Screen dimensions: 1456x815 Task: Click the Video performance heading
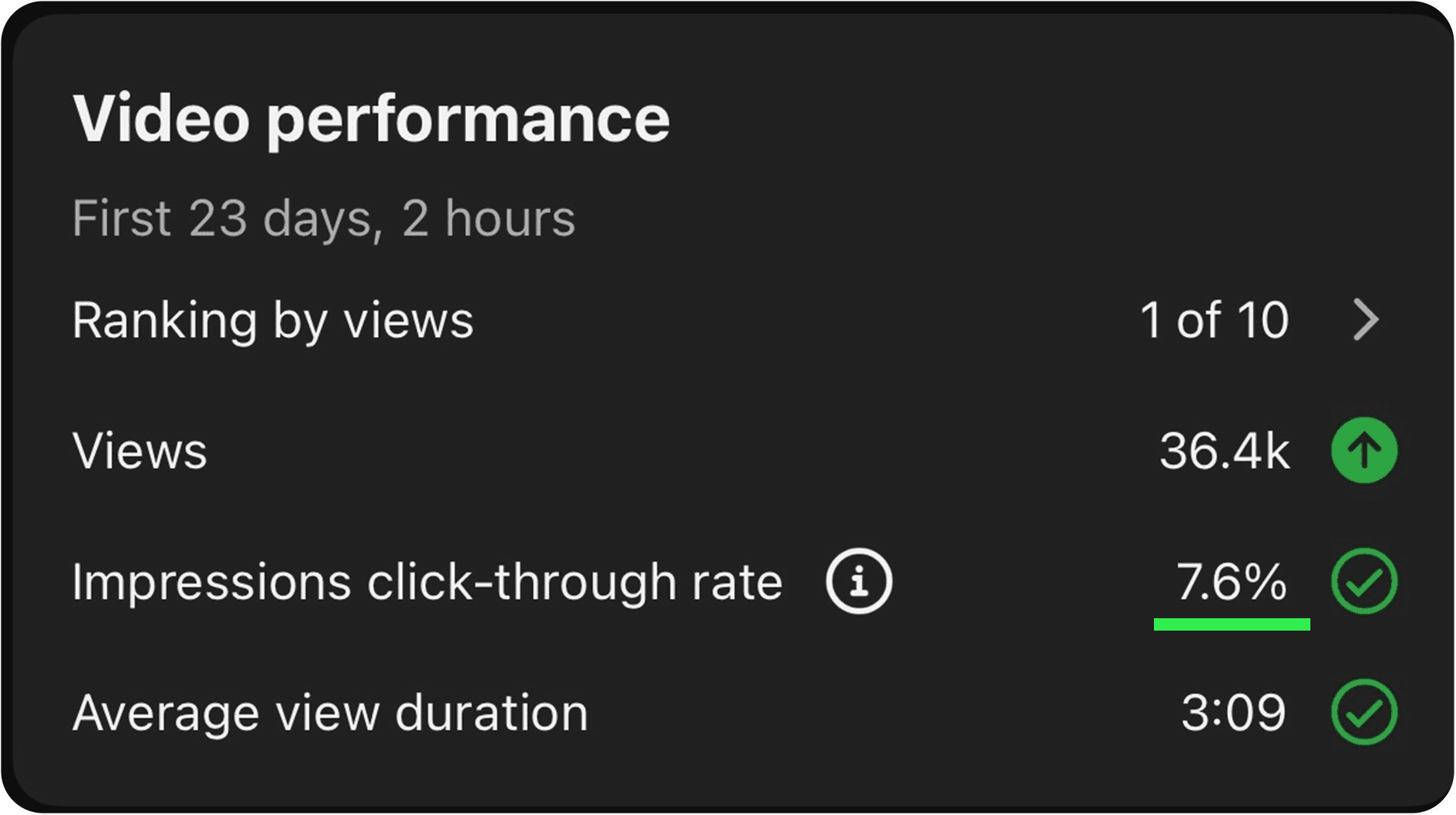tap(371, 119)
